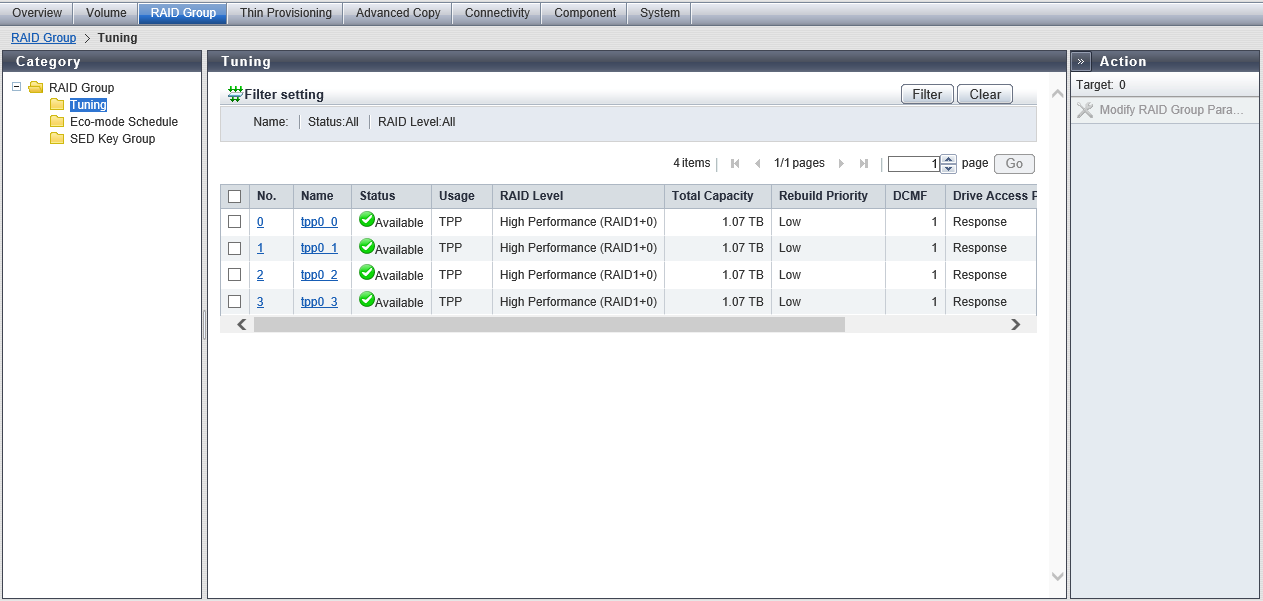This screenshot has width=1263, height=601.
Task: Increment the page number spinner up
Action: (x=949, y=159)
